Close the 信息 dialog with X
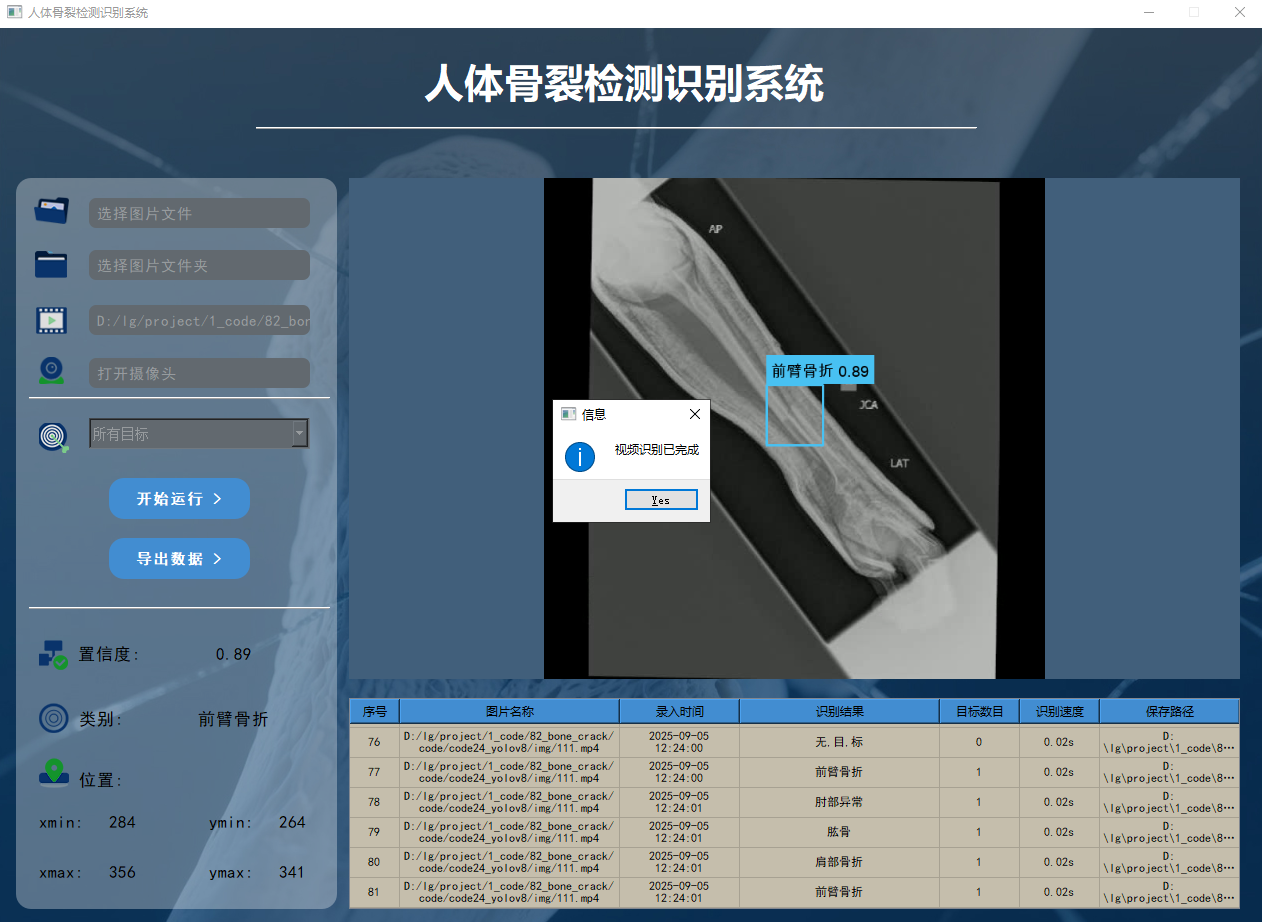The width and height of the screenshot is (1262, 922). point(695,414)
